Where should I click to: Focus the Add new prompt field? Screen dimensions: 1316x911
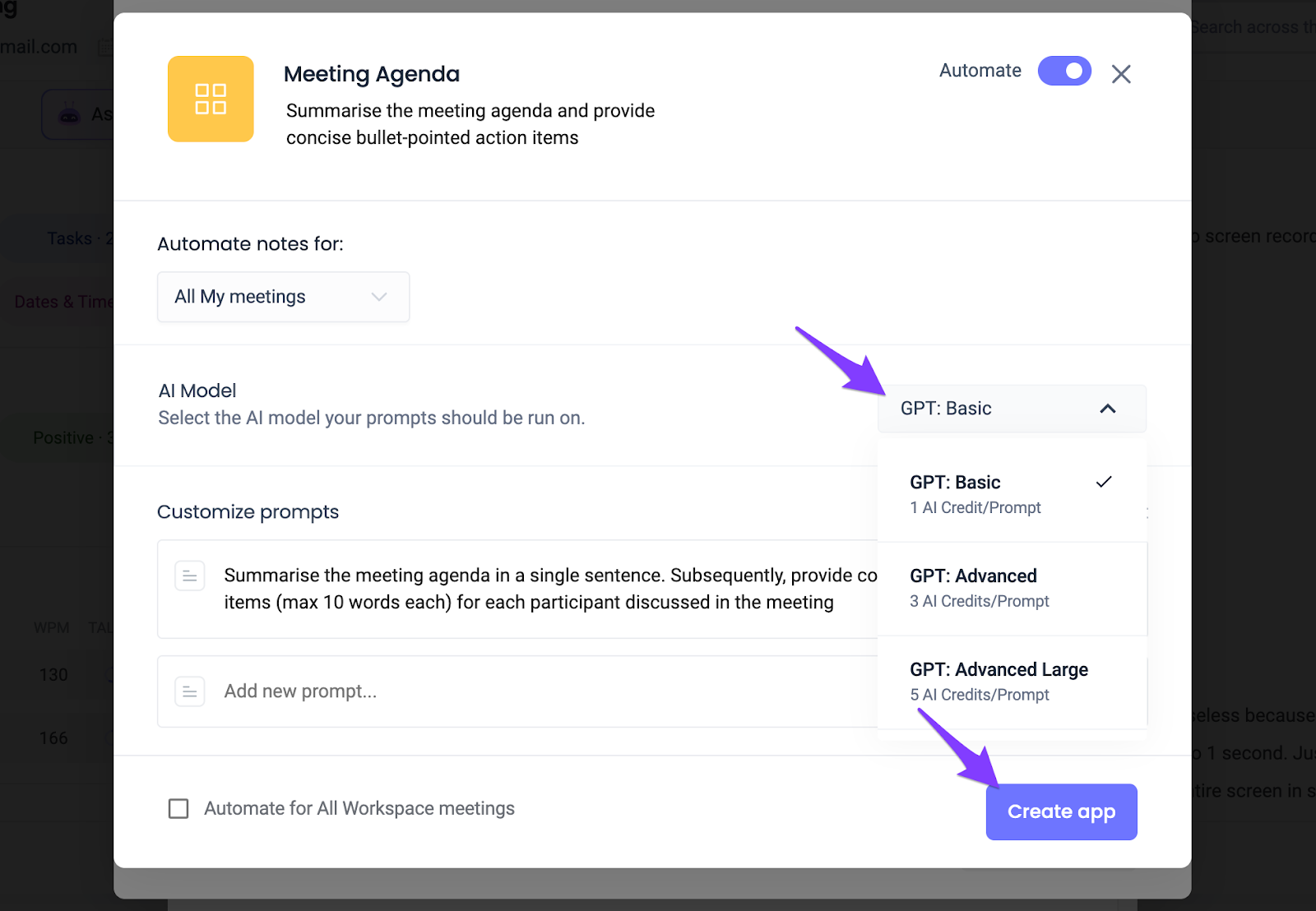[x=518, y=691]
